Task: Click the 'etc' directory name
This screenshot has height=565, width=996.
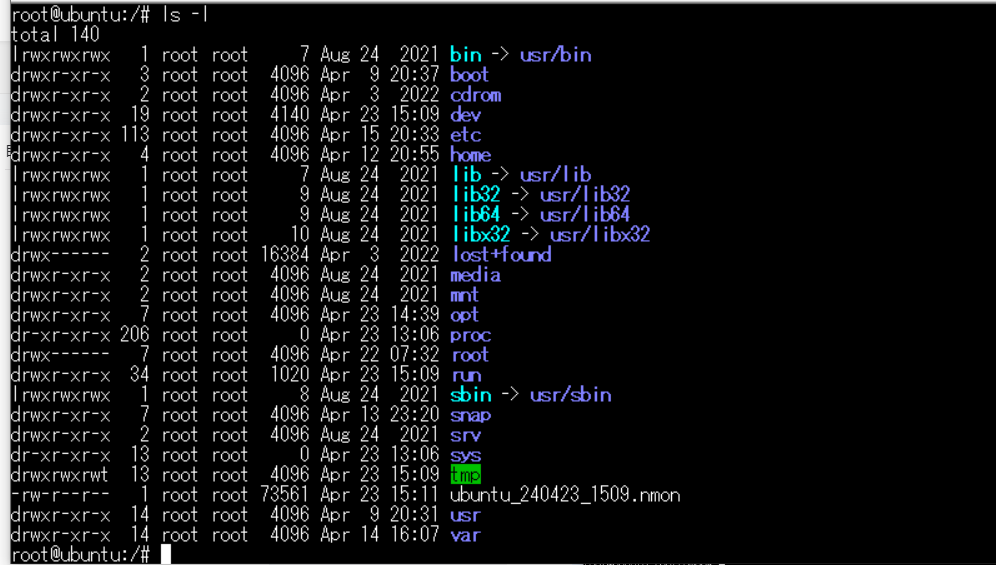Action: 466,135
